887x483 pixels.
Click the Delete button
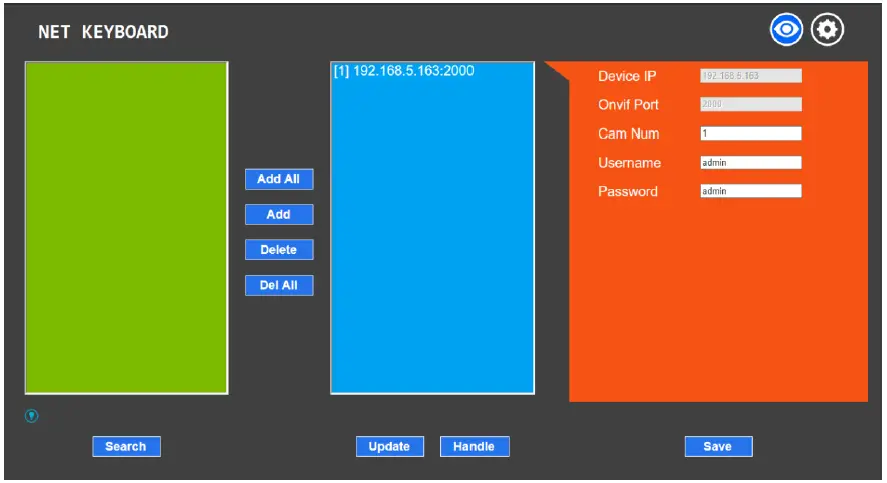pyautogui.click(x=279, y=249)
